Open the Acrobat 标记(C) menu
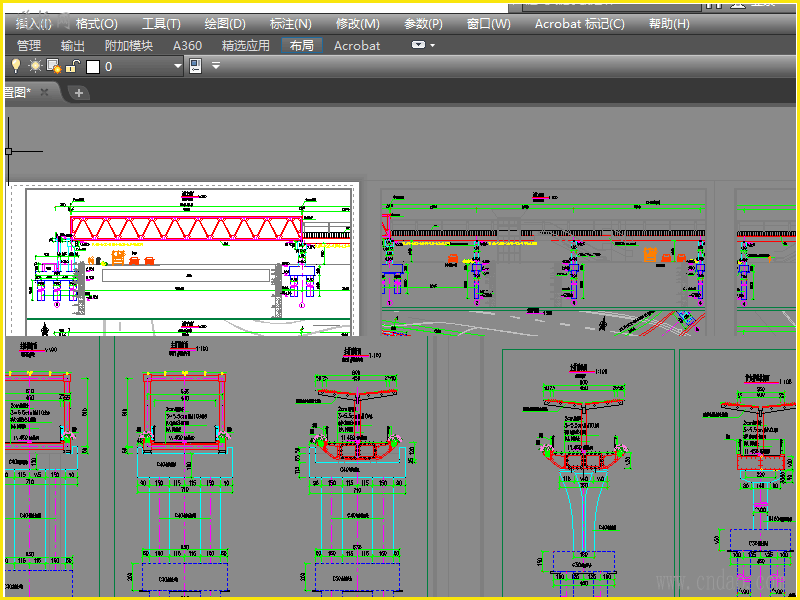 point(580,23)
